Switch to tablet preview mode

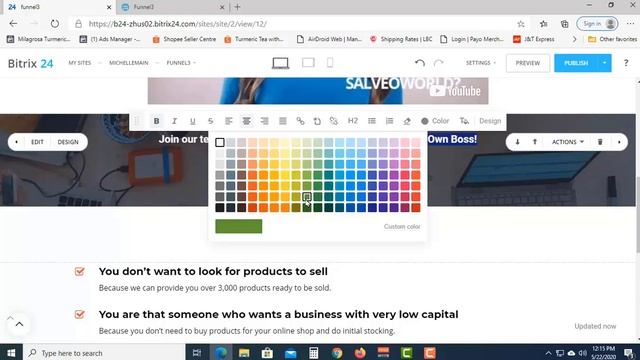[x=308, y=62]
